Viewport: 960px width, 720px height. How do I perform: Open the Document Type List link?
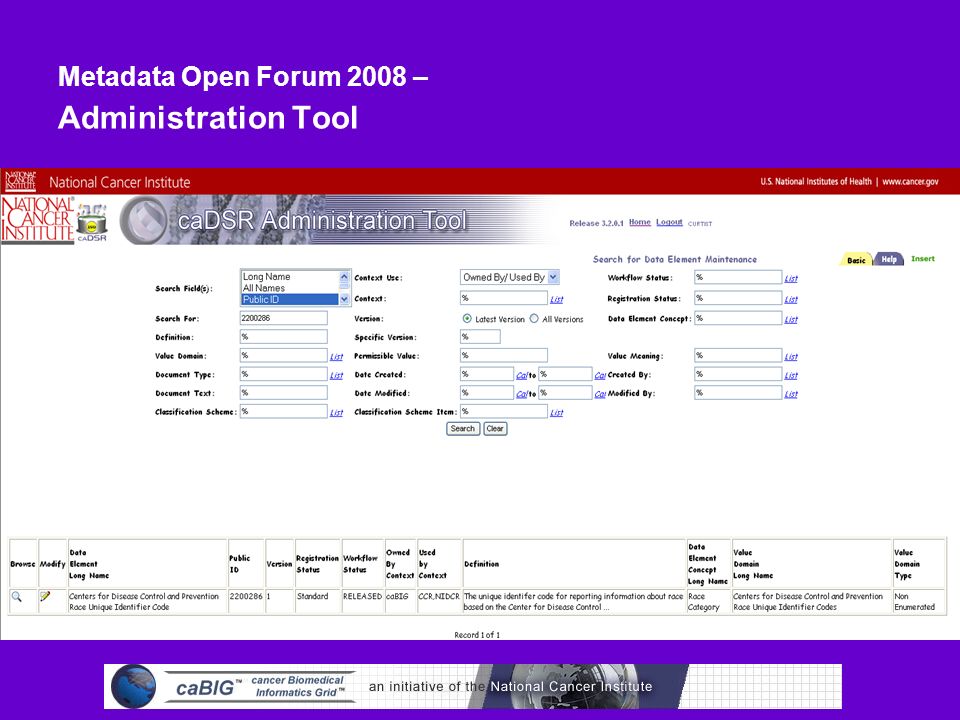point(337,376)
